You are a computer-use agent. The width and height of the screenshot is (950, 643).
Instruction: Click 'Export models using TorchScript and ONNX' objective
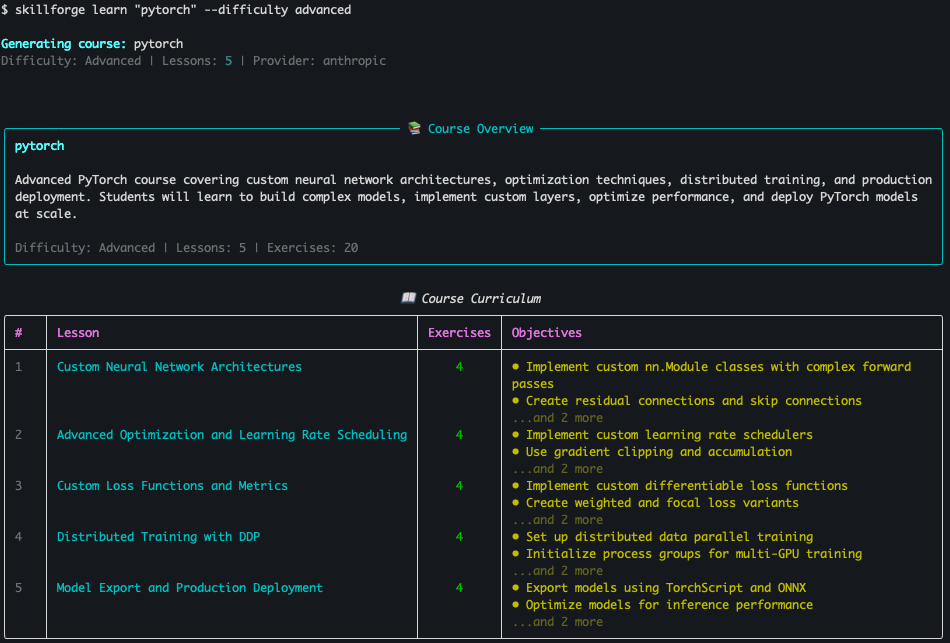coord(659,587)
